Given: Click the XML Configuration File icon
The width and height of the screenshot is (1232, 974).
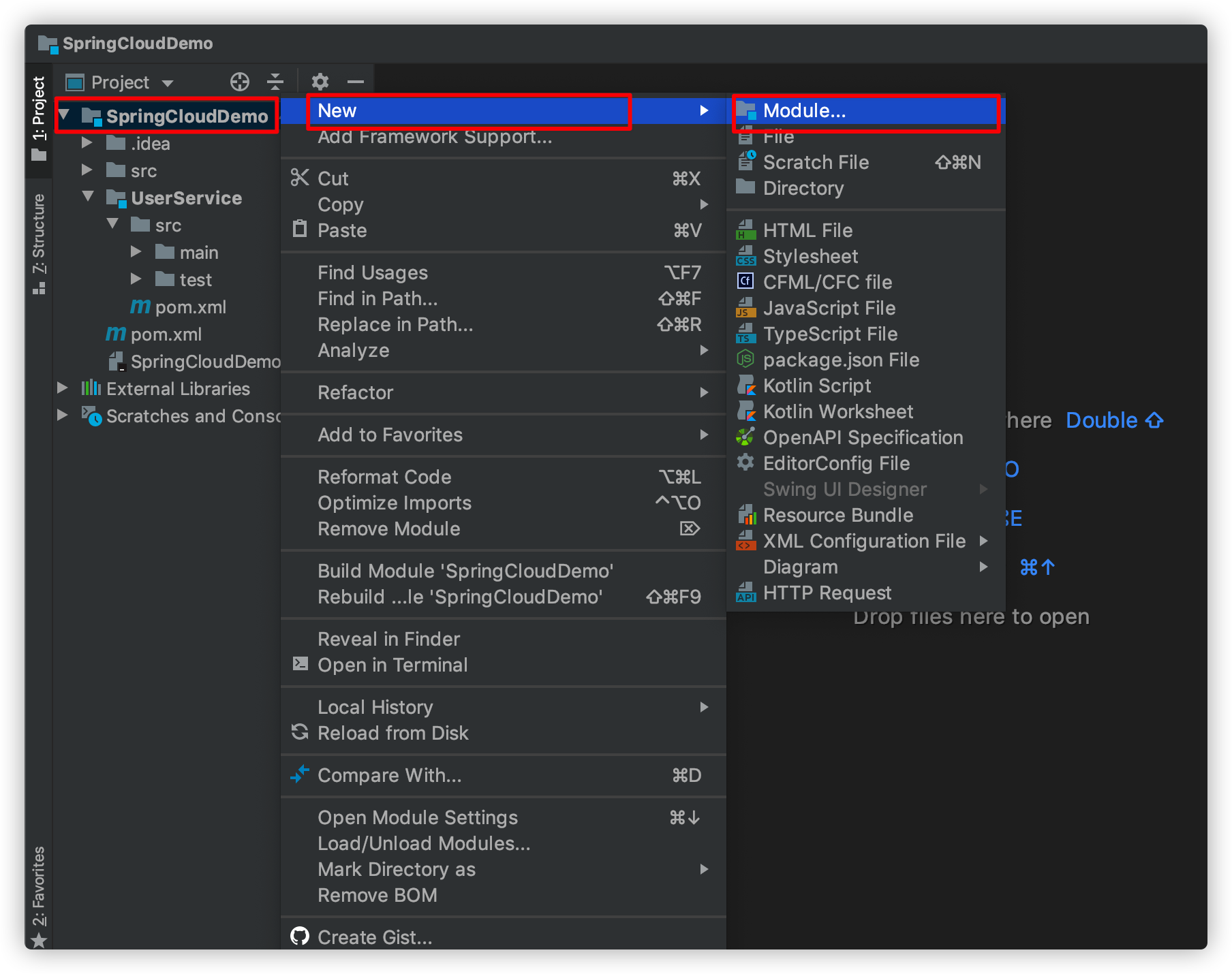Looking at the screenshot, I should (x=746, y=540).
